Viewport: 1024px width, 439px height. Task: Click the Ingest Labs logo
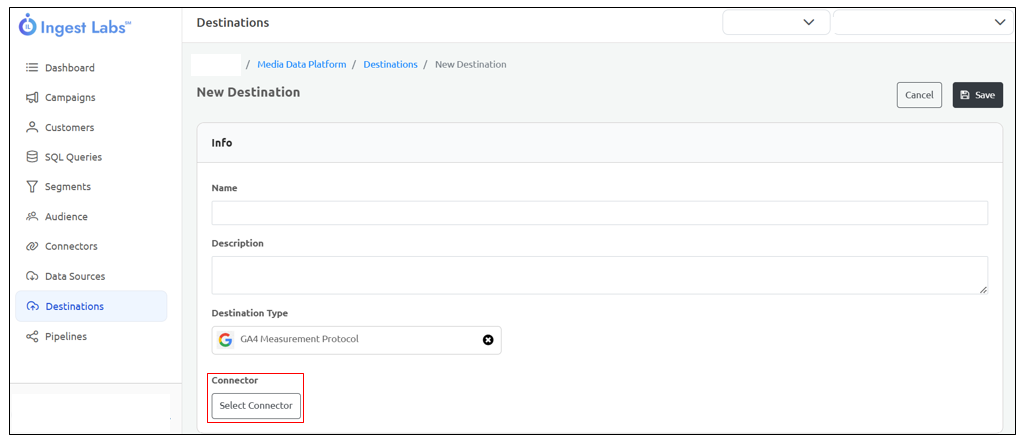(76, 26)
